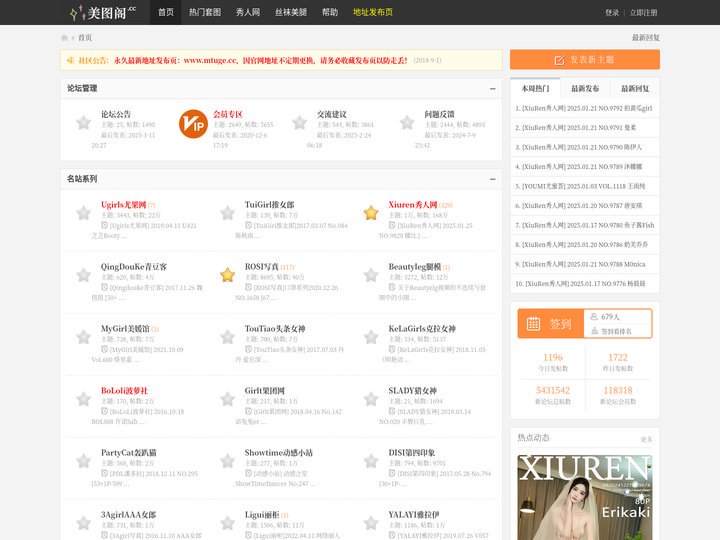Open the Xiuren秀人网 forum link
The height and width of the screenshot is (540, 720).
[x=413, y=205]
